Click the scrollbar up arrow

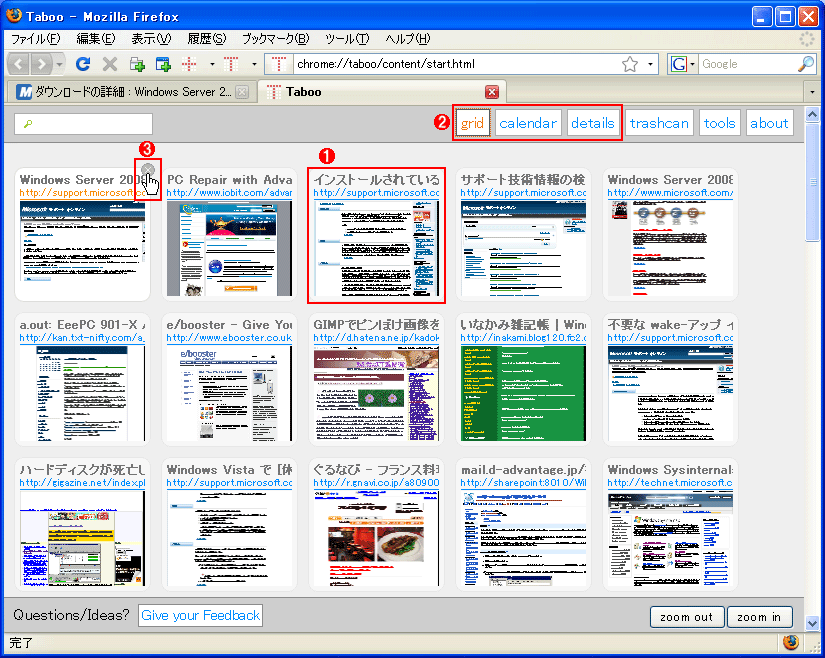coord(812,114)
